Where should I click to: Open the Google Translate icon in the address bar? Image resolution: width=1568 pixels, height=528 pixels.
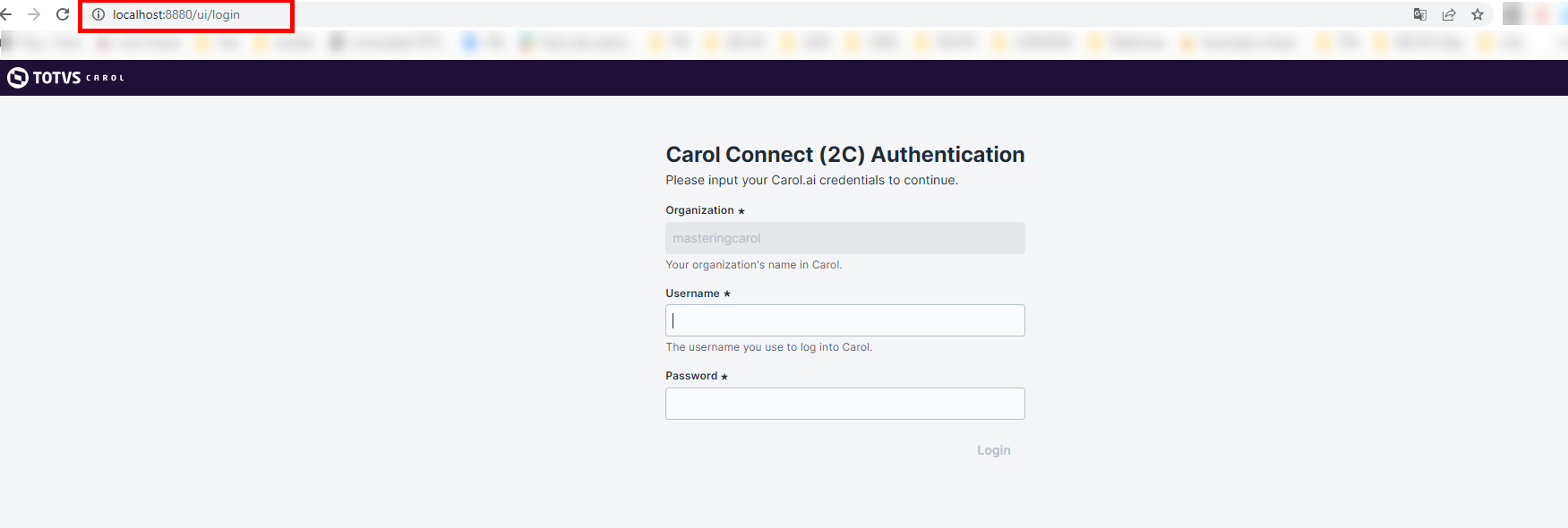point(1420,14)
